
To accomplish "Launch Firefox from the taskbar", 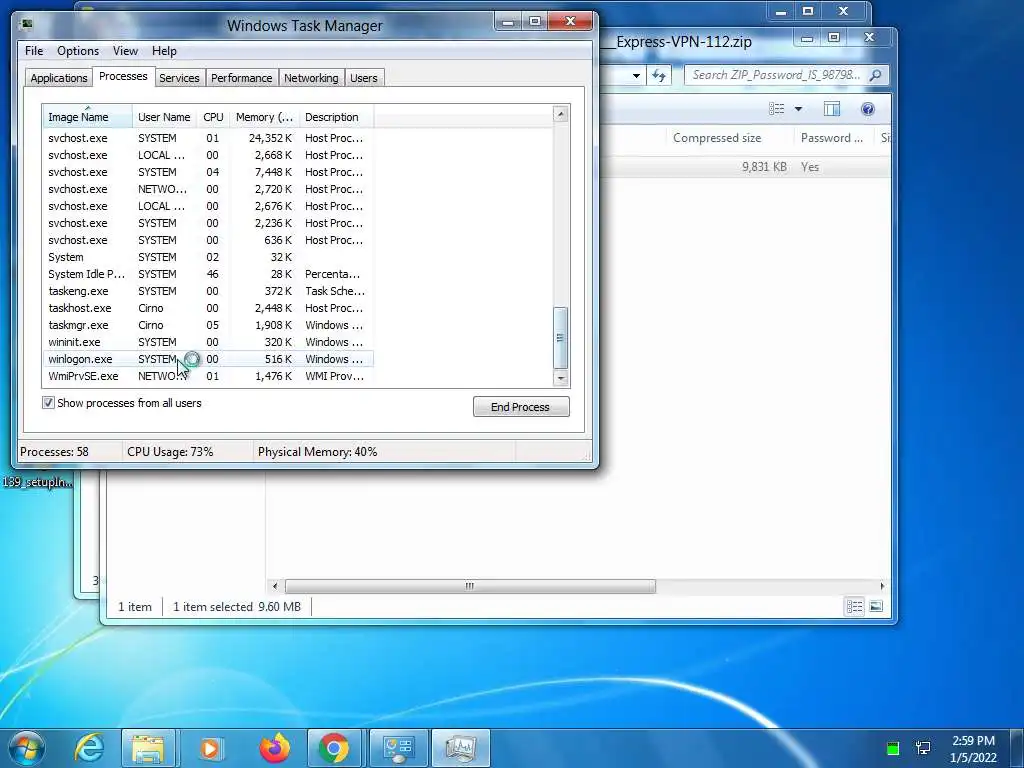I will pyautogui.click(x=274, y=748).
